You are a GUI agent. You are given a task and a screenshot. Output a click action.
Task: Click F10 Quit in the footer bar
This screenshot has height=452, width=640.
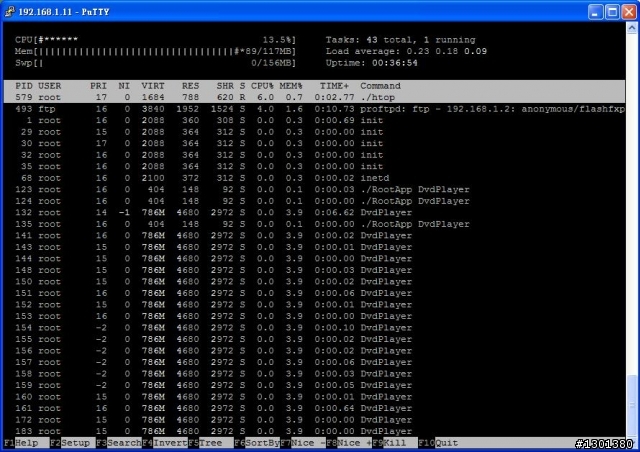point(438,443)
